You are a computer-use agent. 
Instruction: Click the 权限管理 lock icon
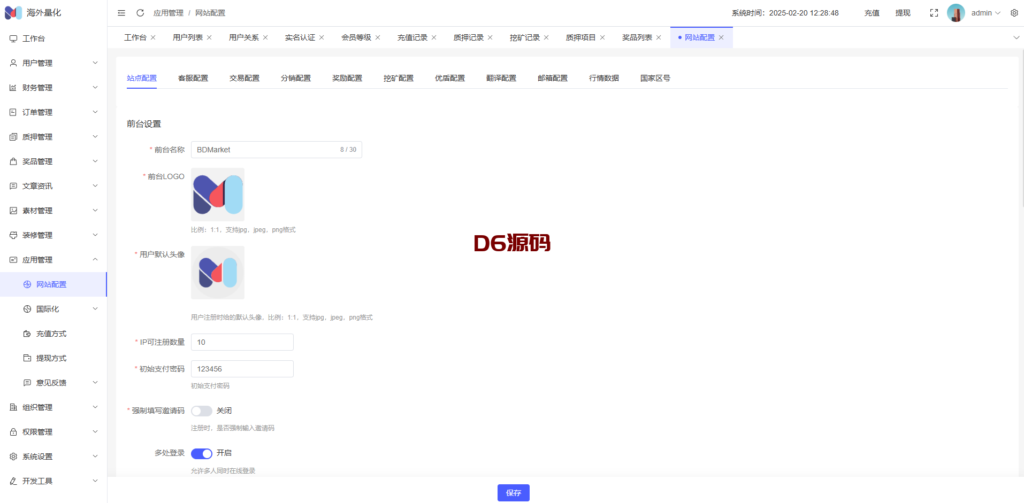pos(13,432)
